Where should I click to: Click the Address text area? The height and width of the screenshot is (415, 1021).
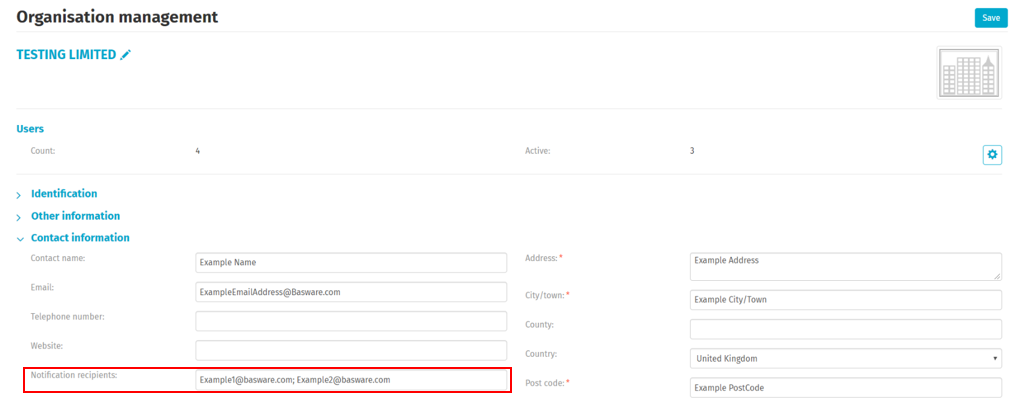845,266
